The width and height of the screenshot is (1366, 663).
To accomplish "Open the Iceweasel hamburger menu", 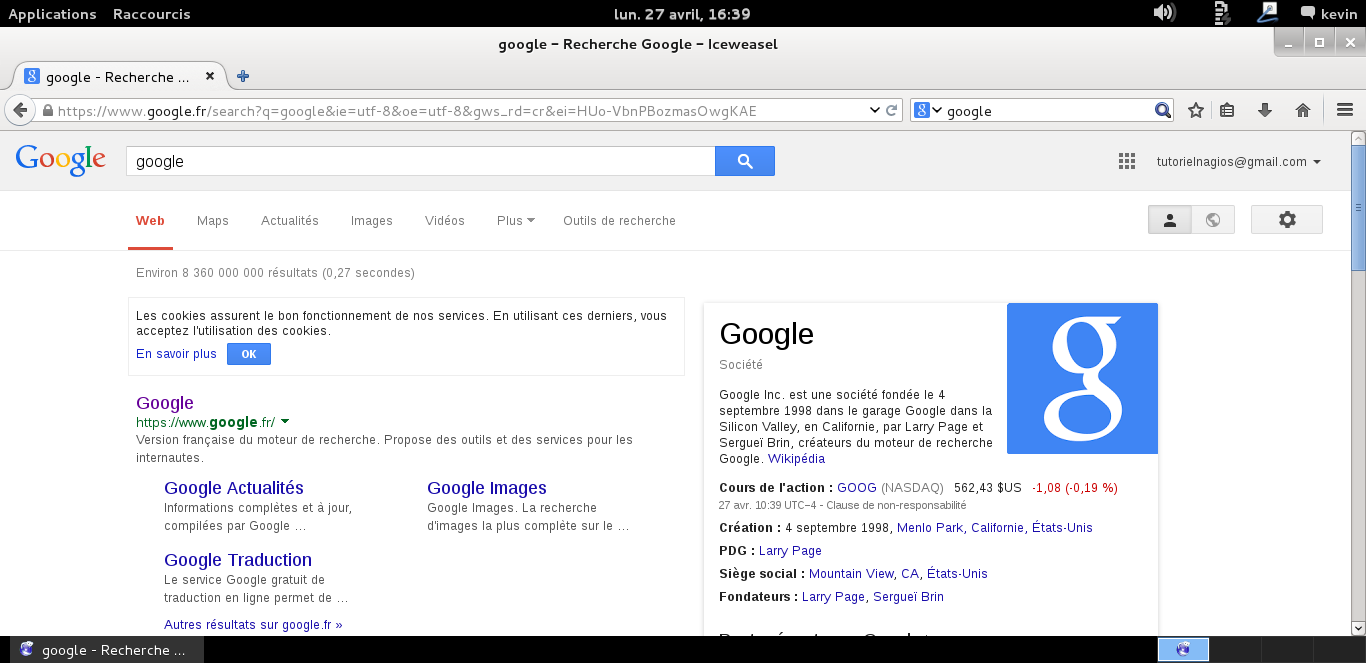I will pos(1344,110).
